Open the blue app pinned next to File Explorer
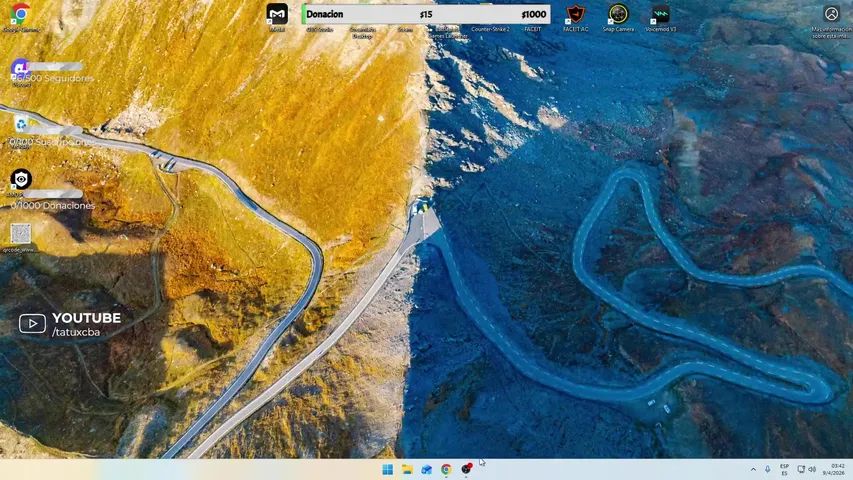The height and width of the screenshot is (480, 853). tap(426, 469)
